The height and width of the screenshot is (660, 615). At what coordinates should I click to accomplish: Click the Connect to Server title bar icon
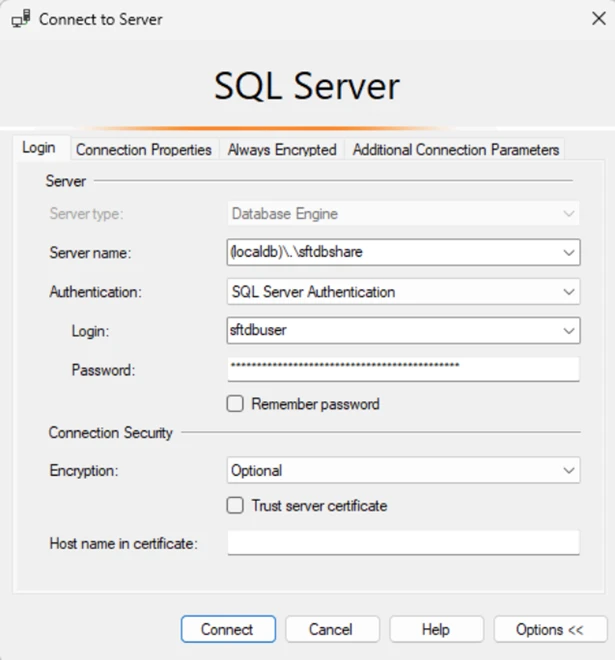coord(20,19)
